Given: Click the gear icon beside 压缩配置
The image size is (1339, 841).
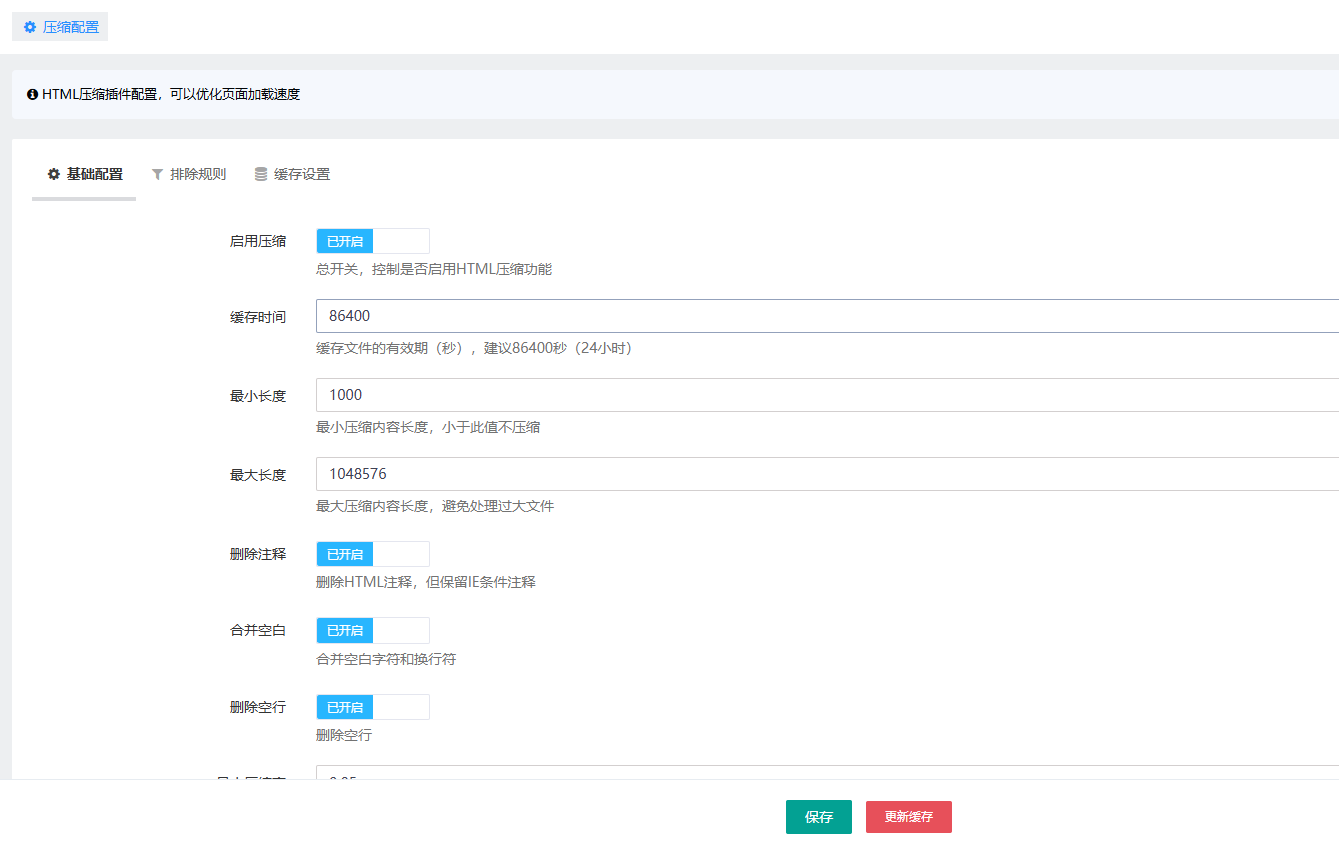Looking at the screenshot, I should (x=30, y=27).
